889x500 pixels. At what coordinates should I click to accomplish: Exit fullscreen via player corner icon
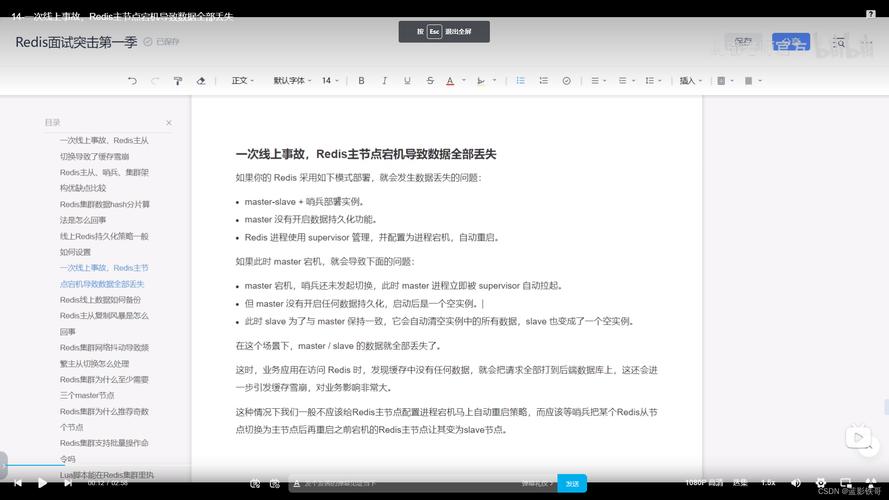[870, 482]
